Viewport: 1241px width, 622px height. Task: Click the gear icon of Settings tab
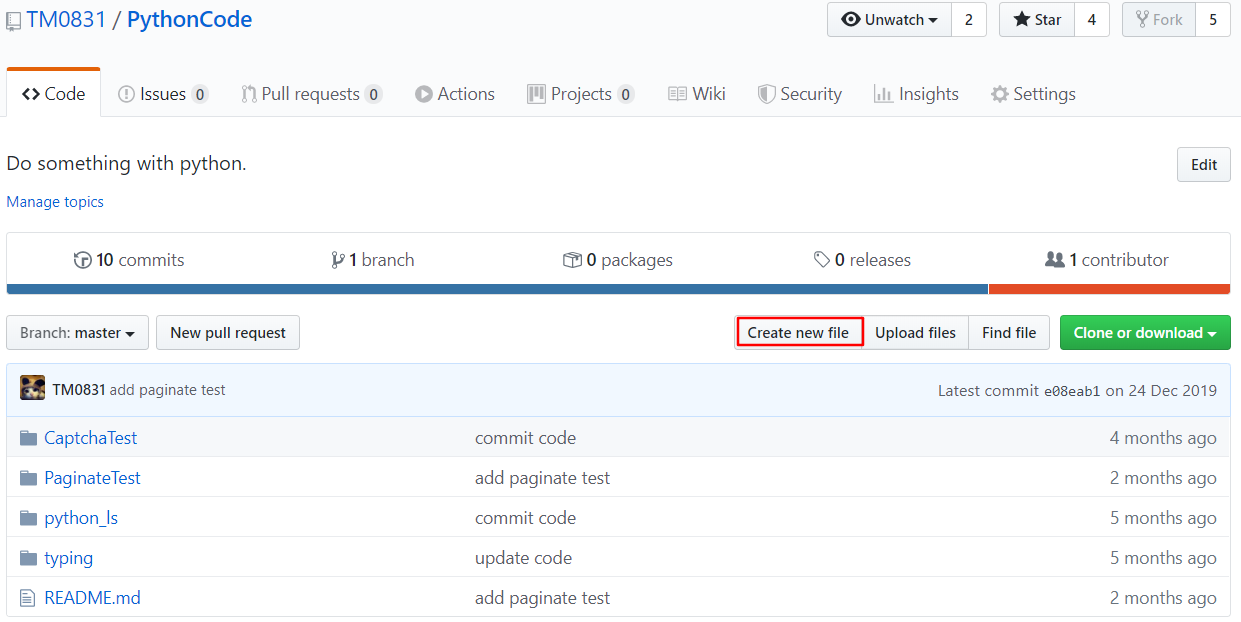(999, 94)
